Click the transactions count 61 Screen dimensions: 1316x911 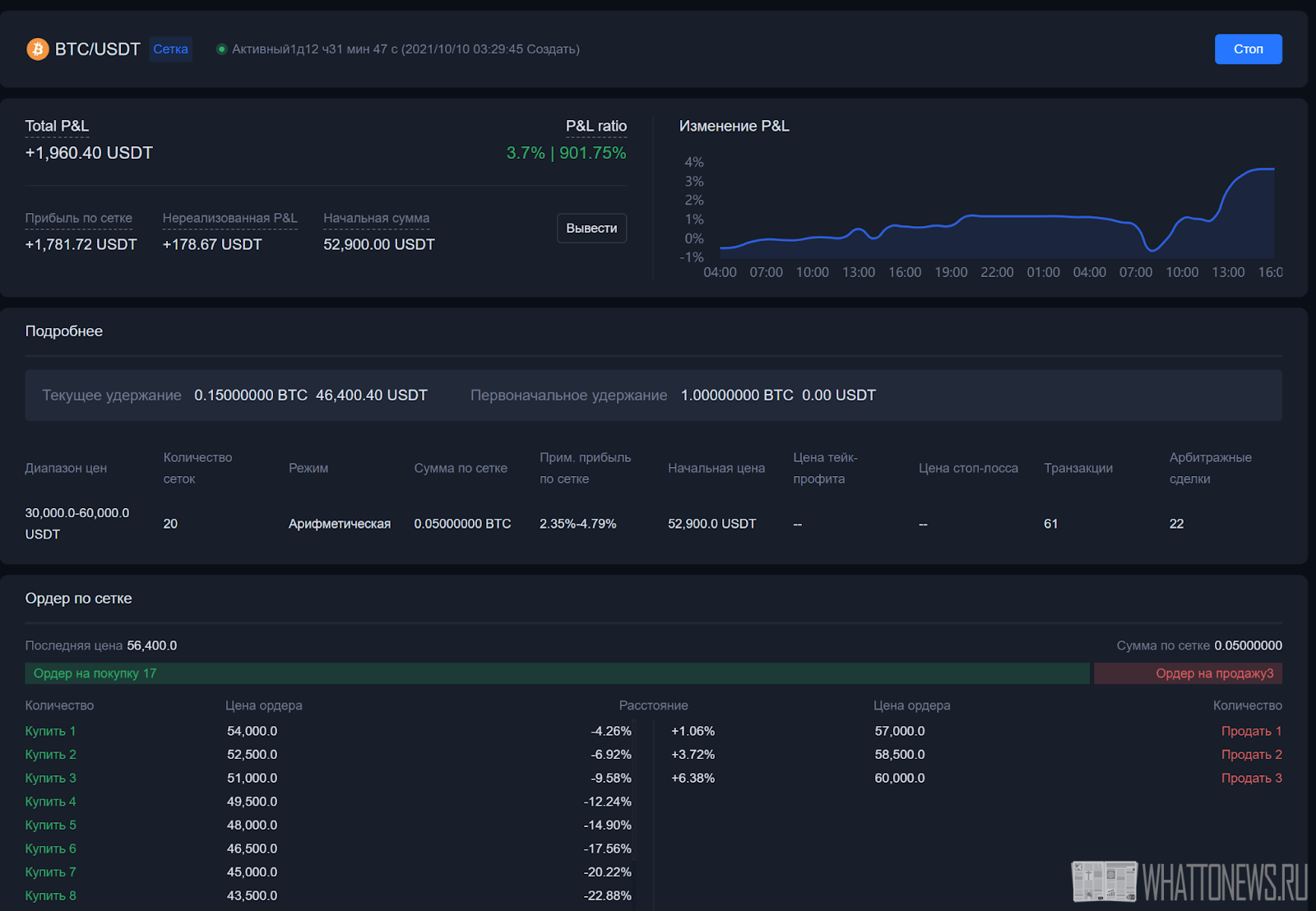coord(1050,524)
